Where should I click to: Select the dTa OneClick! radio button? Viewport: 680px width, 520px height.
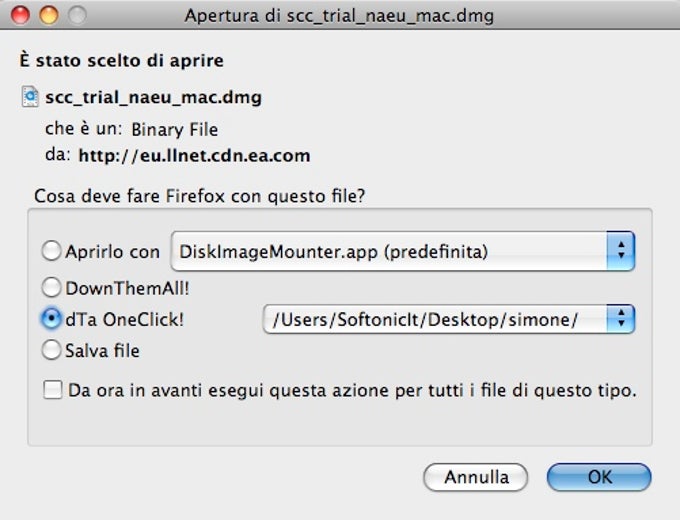51,319
